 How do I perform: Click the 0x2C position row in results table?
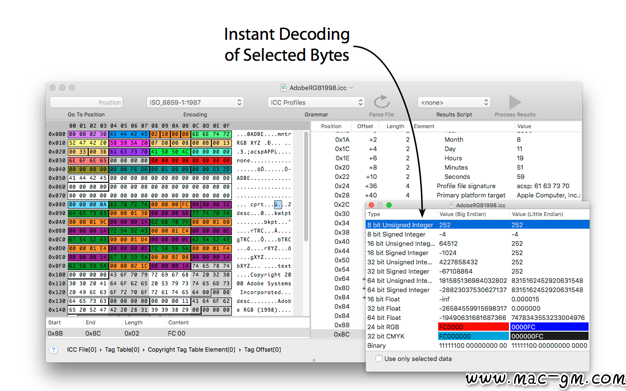342,204
